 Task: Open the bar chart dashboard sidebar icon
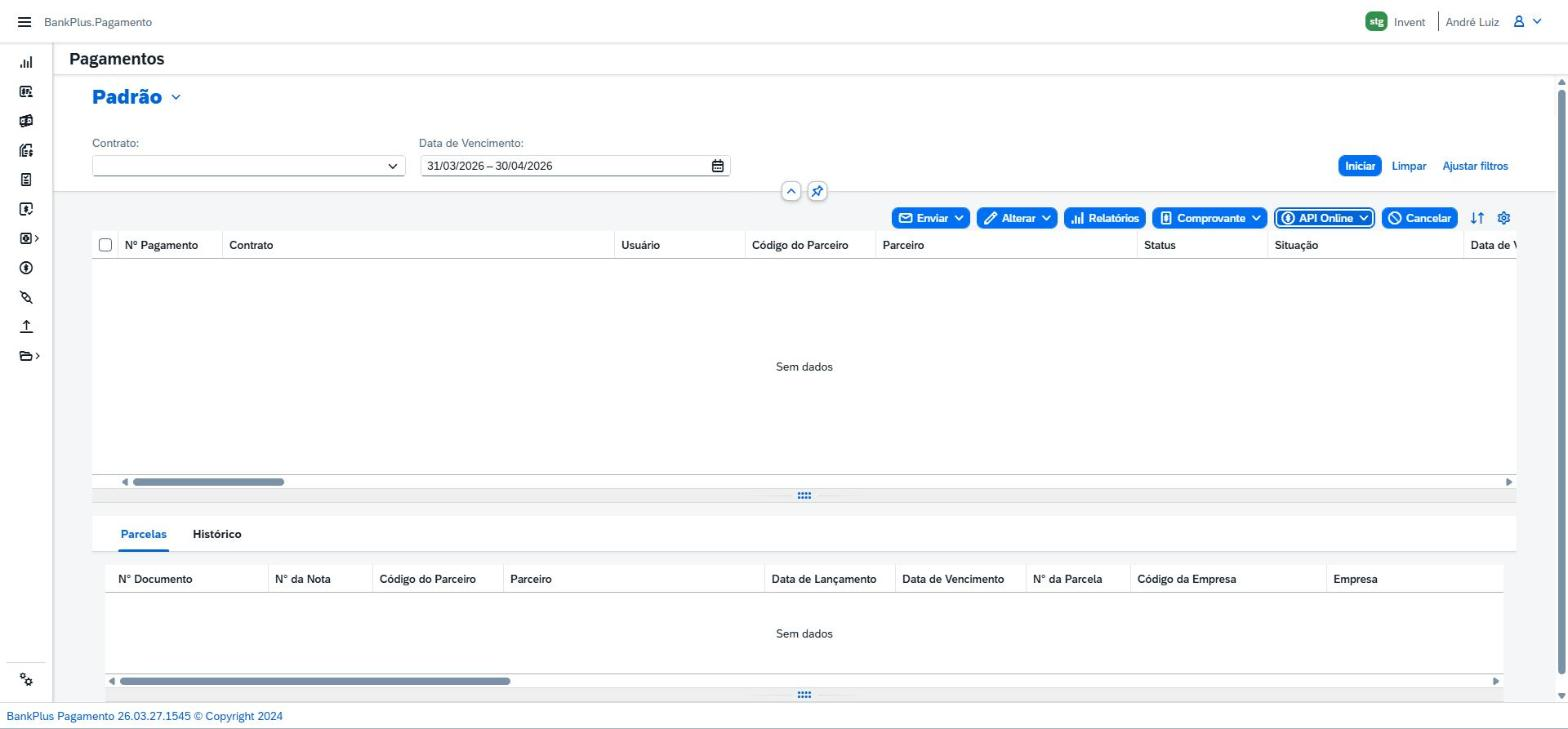pos(26,62)
